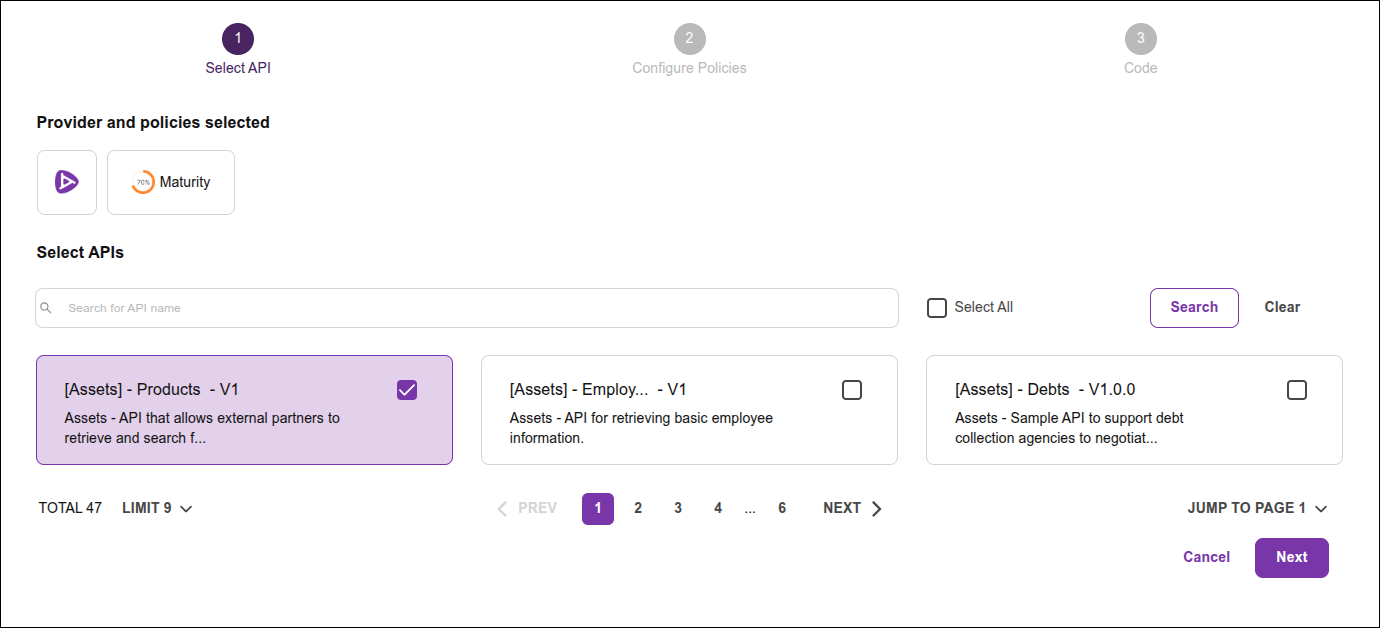
Task: Click the Clear link
Action: click(x=1282, y=307)
